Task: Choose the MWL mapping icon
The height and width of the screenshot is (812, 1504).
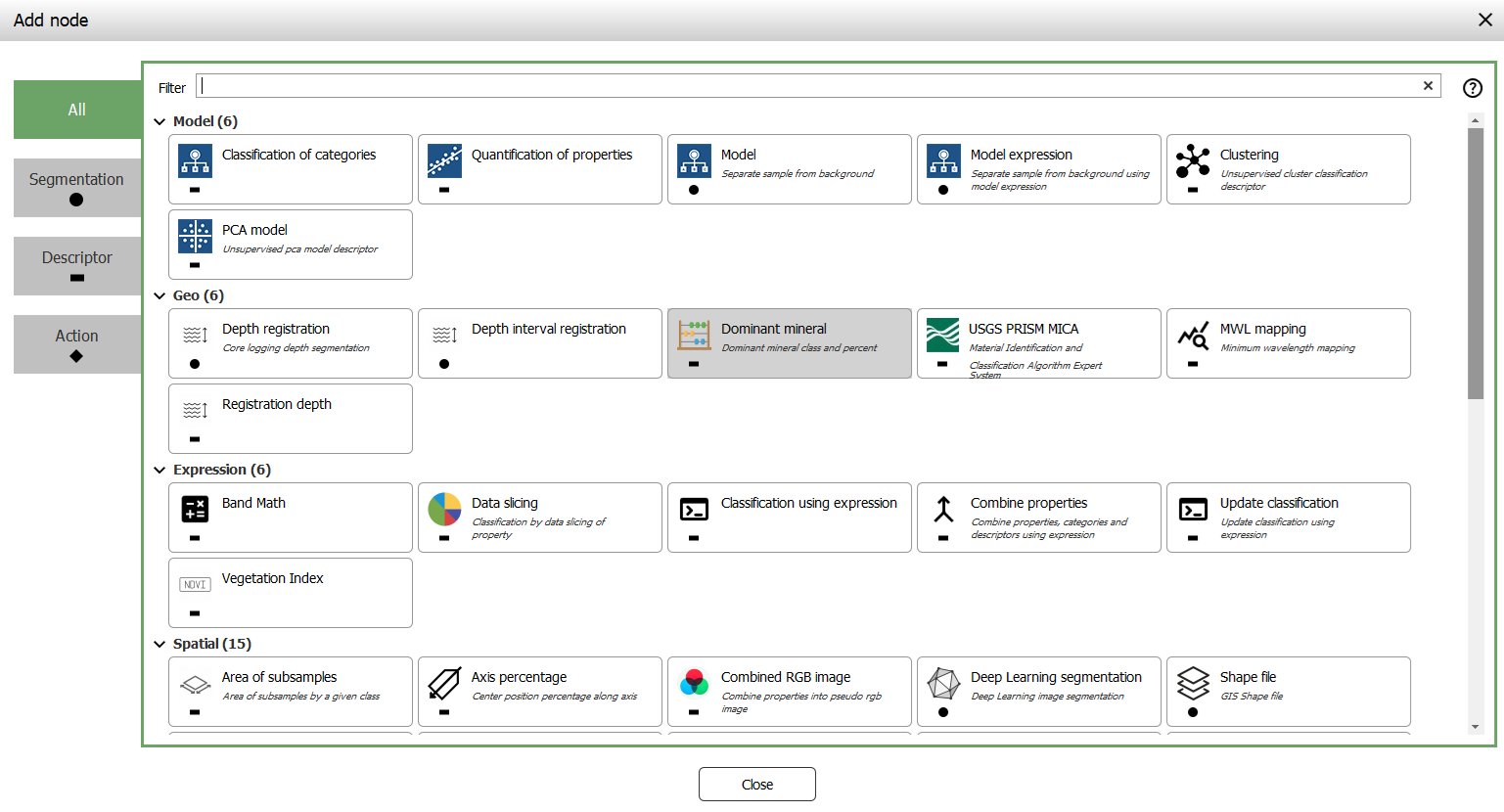Action: [1192, 336]
